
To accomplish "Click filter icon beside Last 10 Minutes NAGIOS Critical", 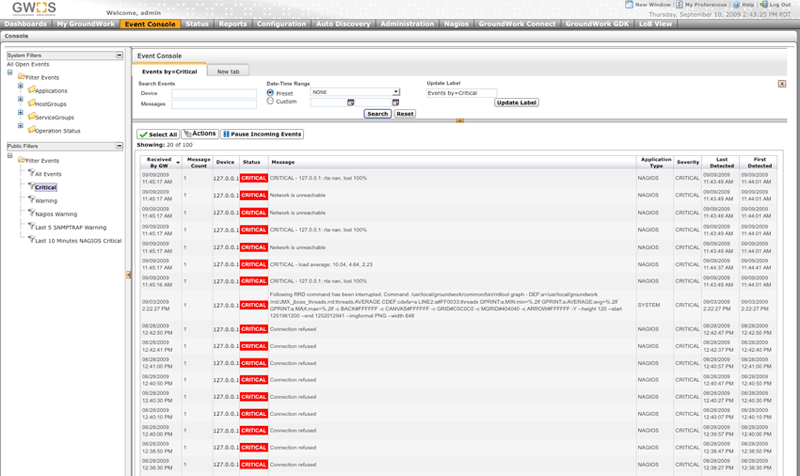I will [x=31, y=239].
